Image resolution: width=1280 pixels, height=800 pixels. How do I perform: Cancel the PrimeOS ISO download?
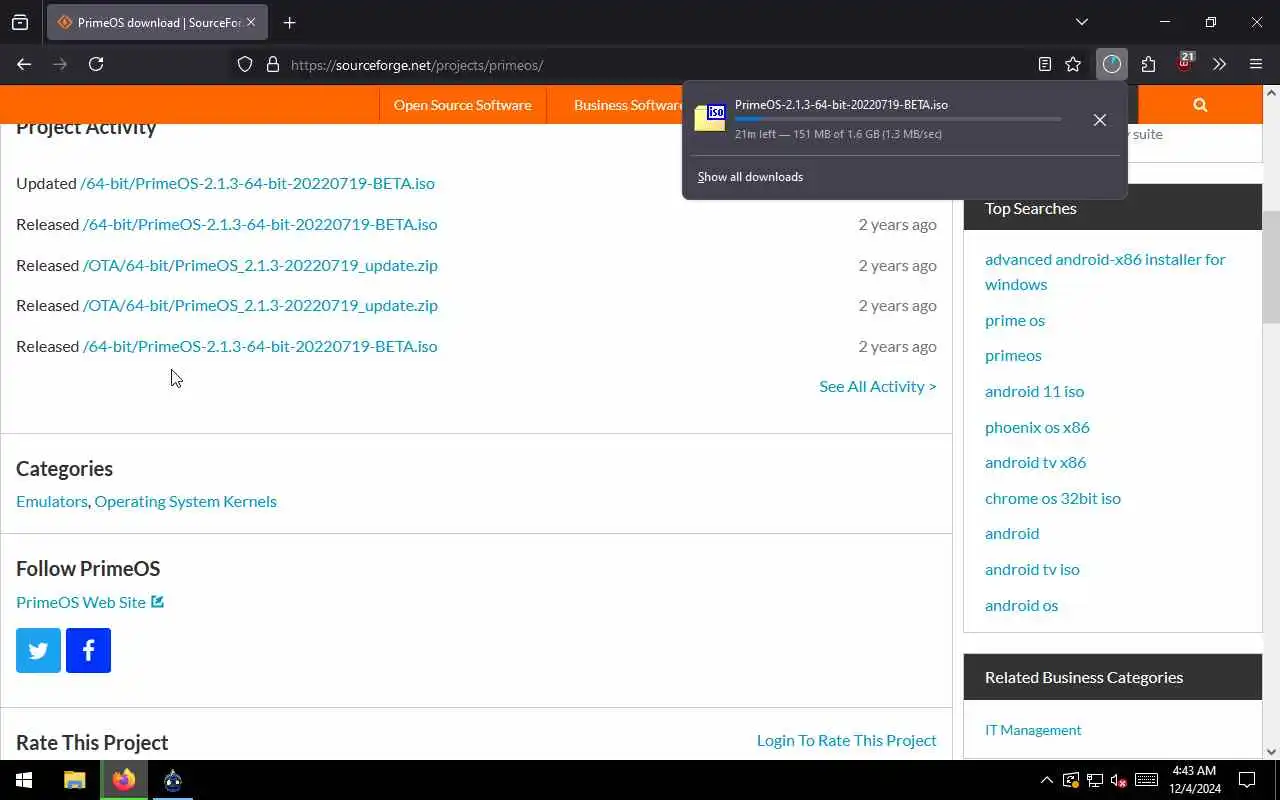coord(1100,119)
